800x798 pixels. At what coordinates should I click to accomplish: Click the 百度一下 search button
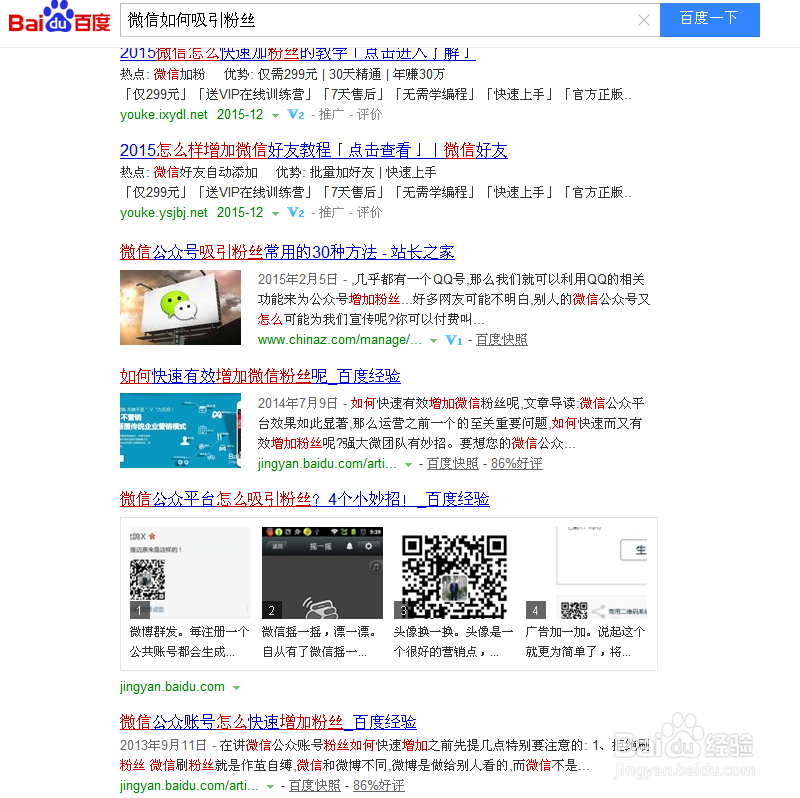[709, 19]
